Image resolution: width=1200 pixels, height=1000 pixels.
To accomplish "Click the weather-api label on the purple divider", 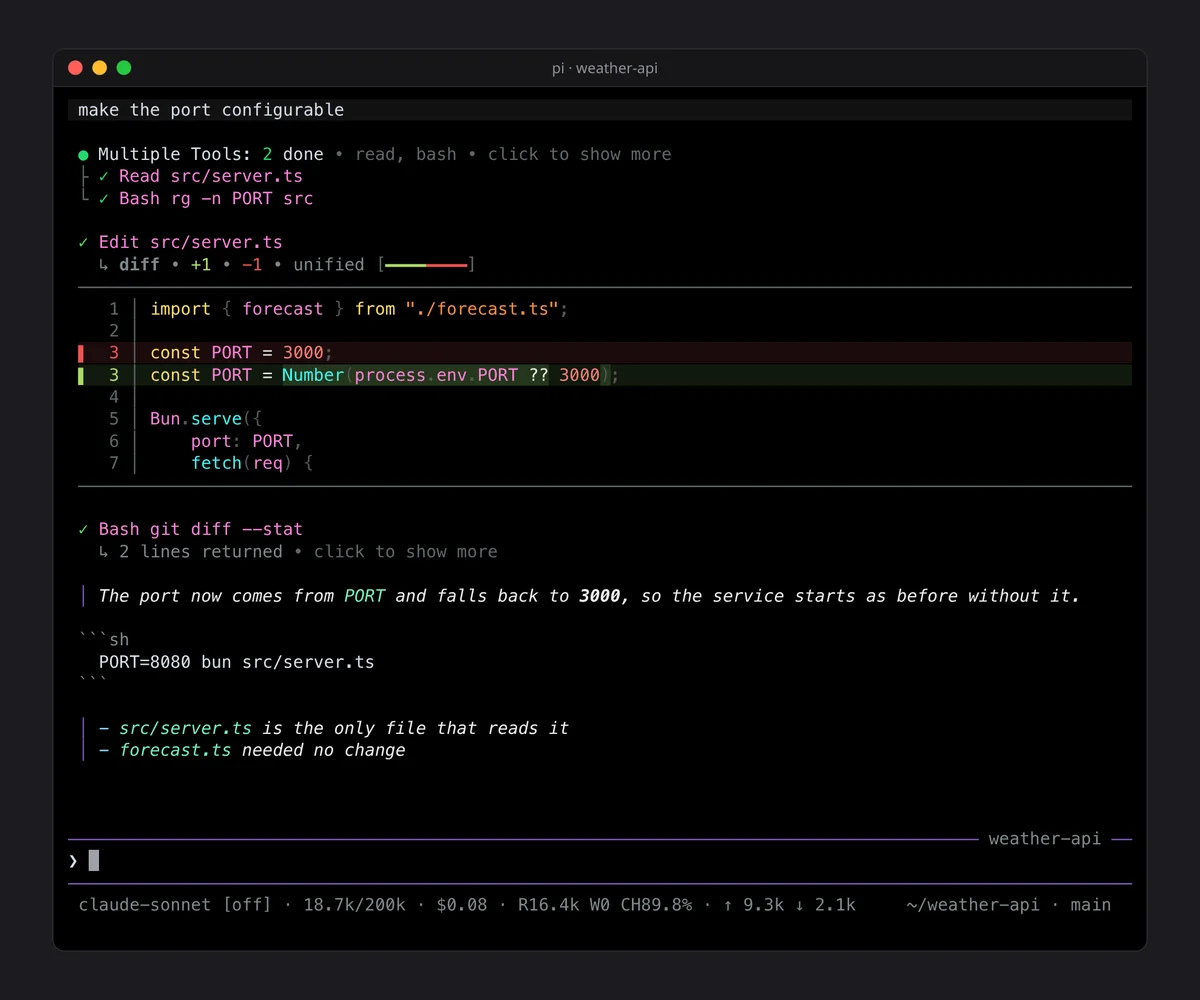I will tap(1045, 839).
